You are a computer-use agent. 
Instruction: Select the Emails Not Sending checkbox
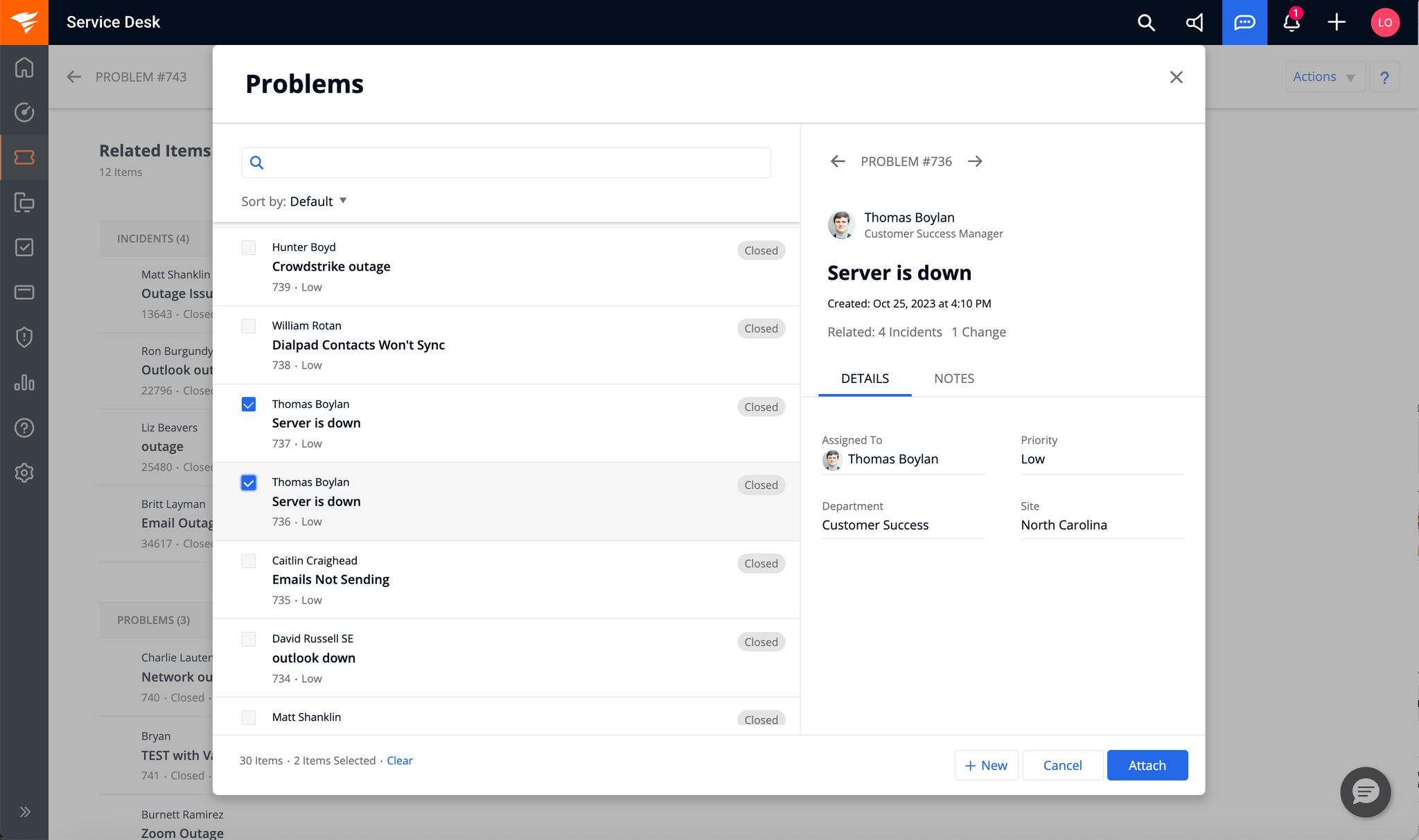[249, 561]
